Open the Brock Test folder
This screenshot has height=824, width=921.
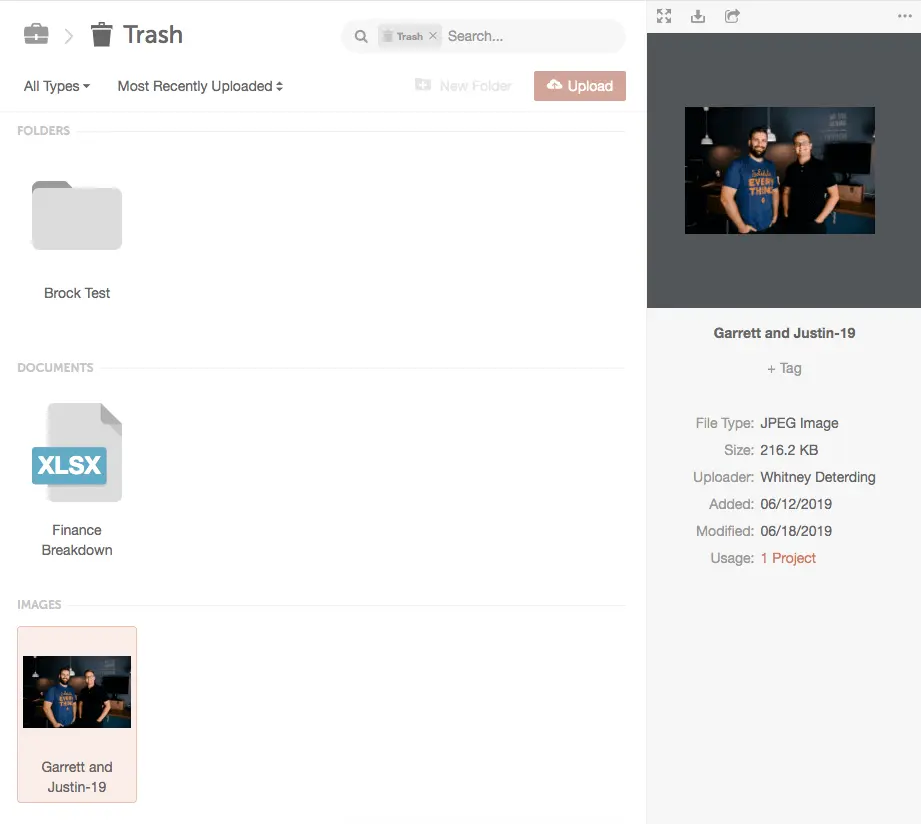click(77, 218)
